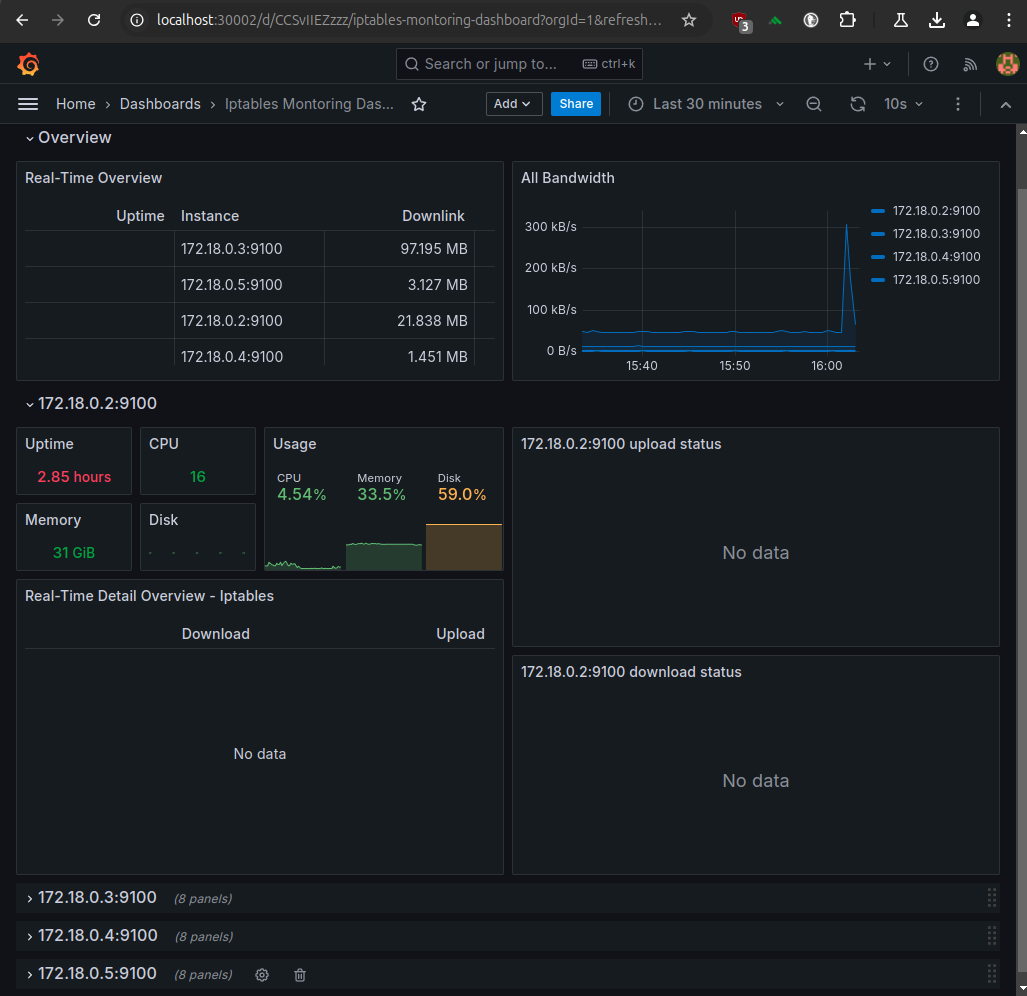Image resolution: width=1027 pixels, height=996 pixels.
Task: Sort by Upload column header
Action: click(x=460, y=634)
